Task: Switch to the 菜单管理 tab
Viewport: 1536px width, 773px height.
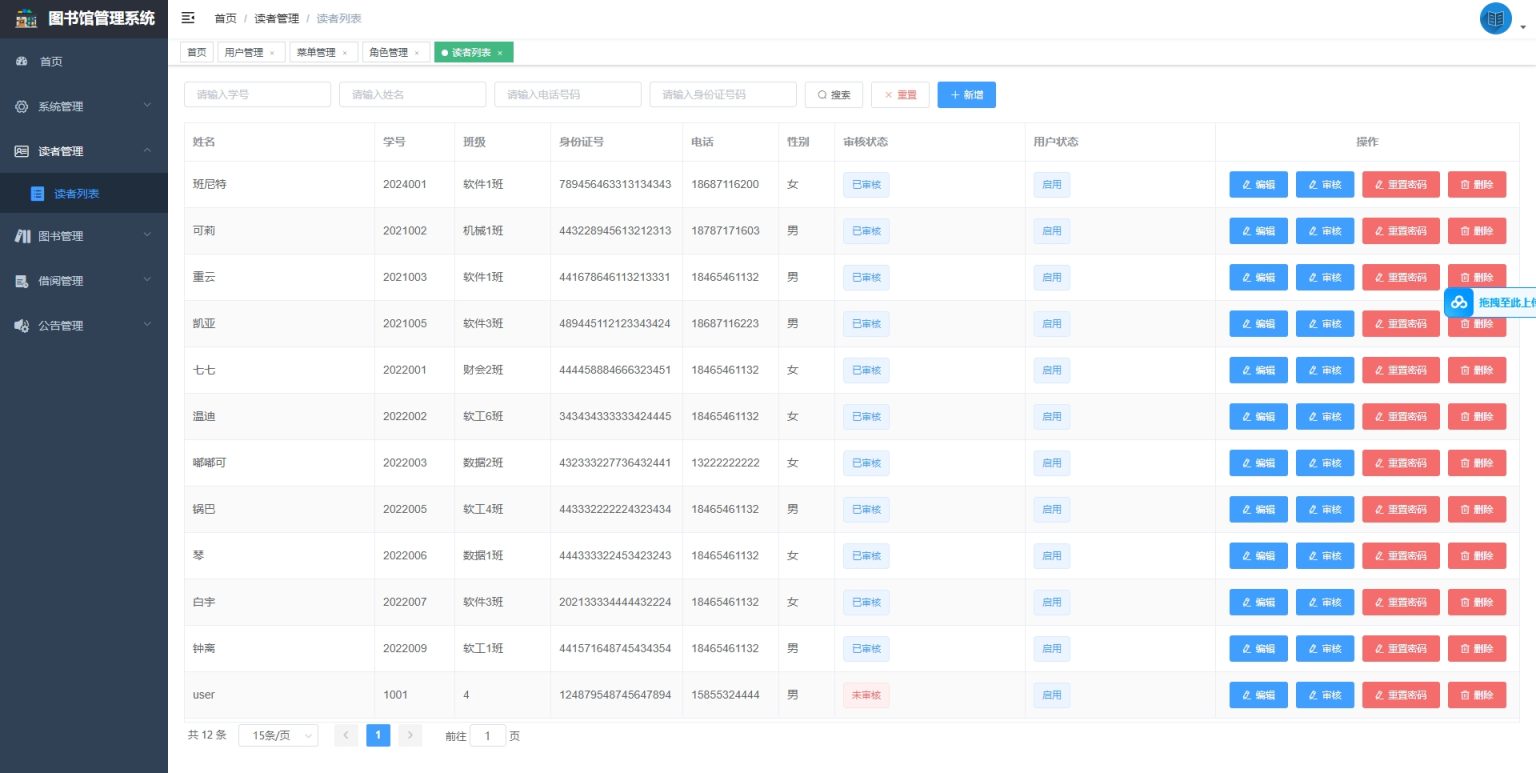Action: click(316, 53)
